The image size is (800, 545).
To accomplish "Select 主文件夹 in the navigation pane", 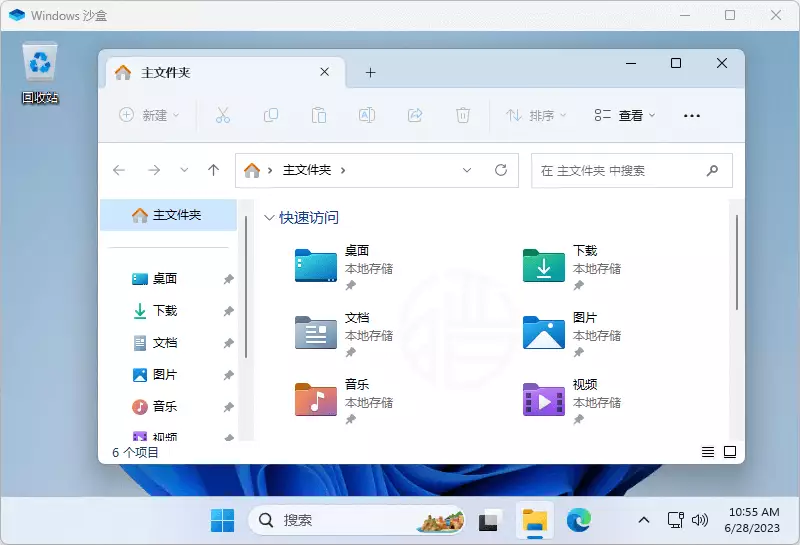I will (x=168, y=215).
